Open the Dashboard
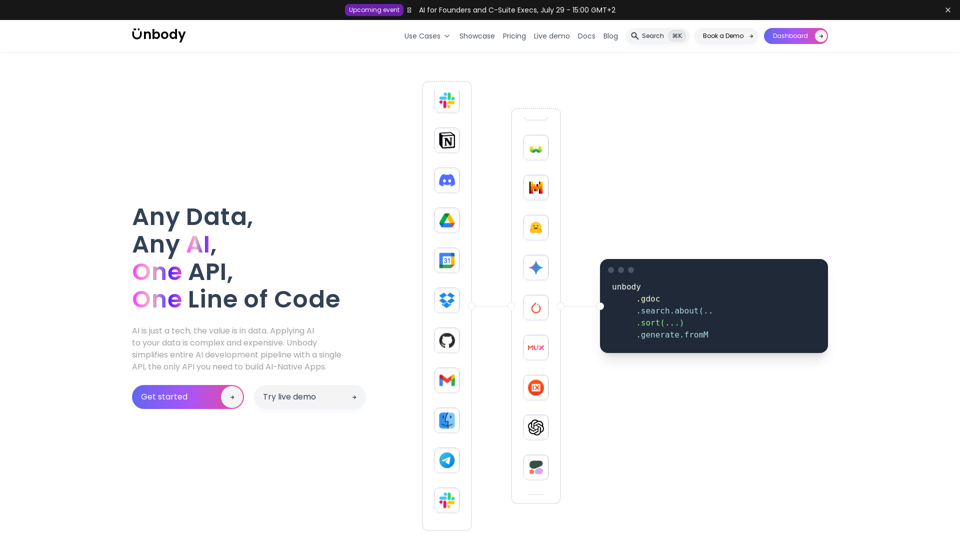Screen dimensions: 960x540 point(795,36)
